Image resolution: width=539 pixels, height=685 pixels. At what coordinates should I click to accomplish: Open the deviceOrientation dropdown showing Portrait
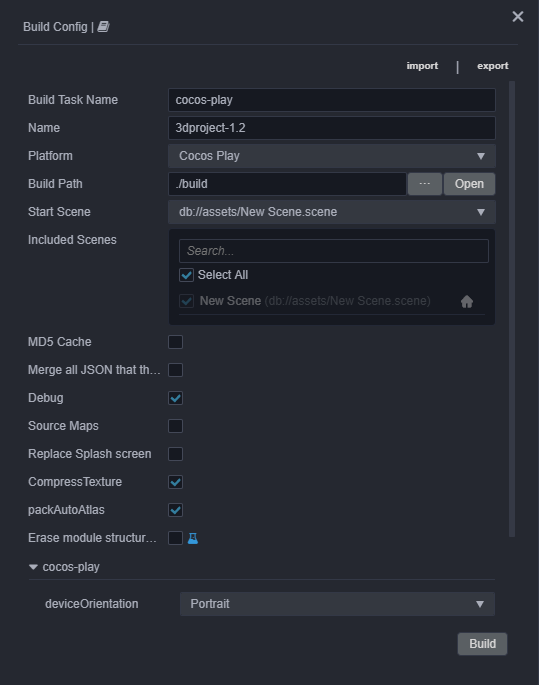pos(337,604)
